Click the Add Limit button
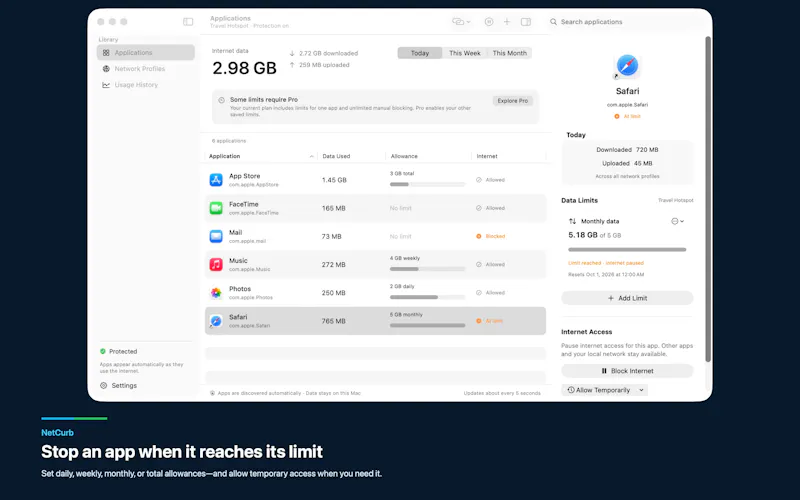 coord(627,298)
